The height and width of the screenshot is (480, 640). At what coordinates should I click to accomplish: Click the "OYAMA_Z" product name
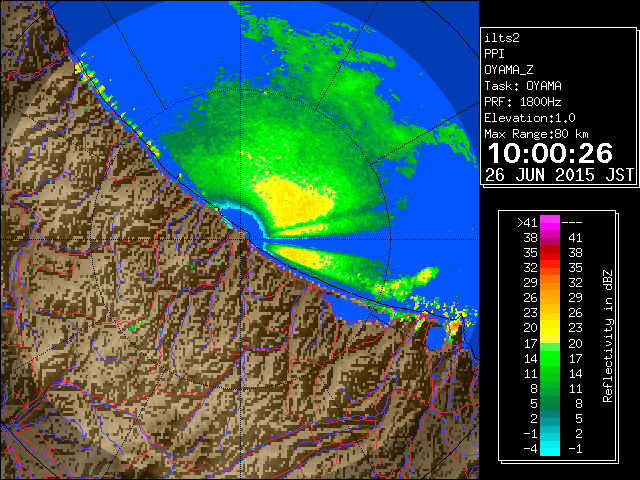tap(509, 70)
